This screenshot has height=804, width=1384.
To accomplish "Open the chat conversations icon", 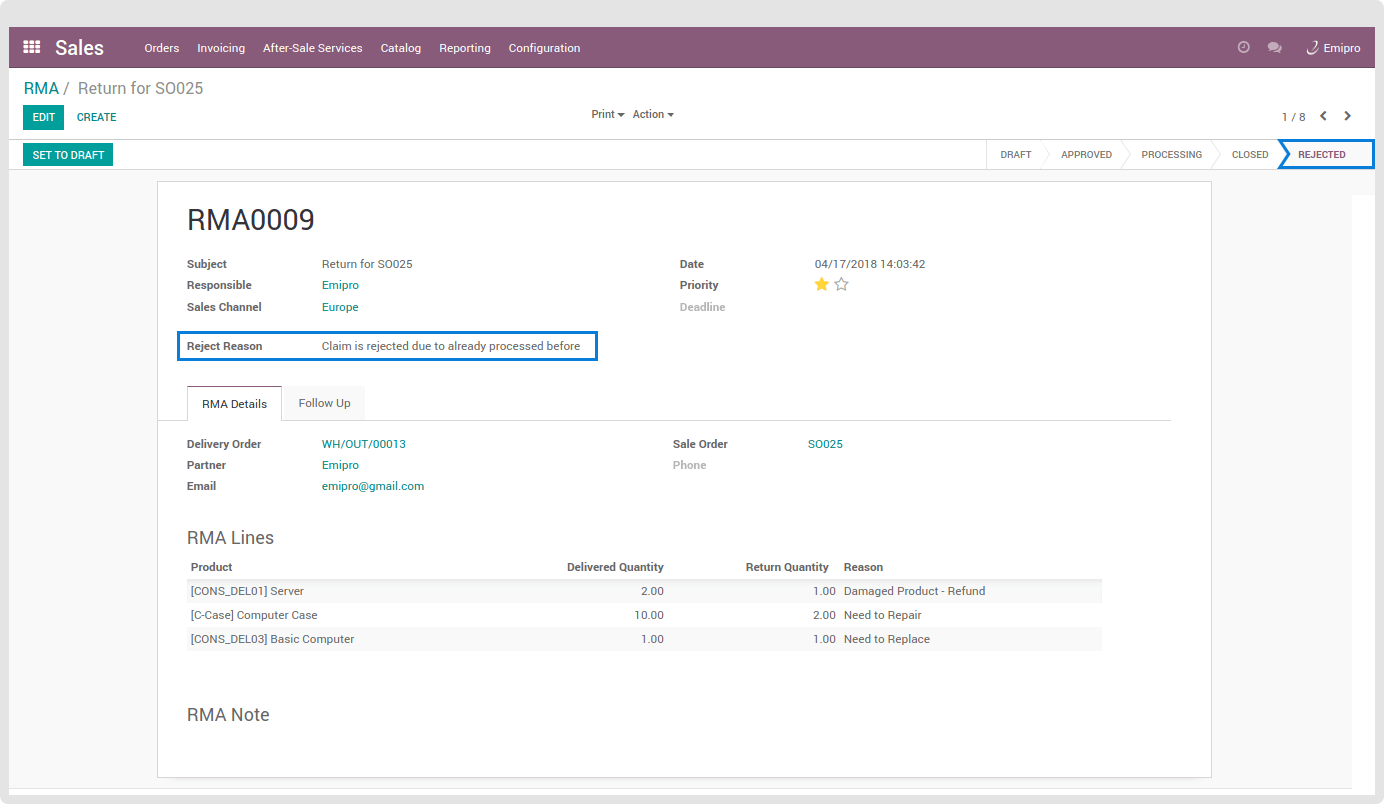I will (1274, 47).
